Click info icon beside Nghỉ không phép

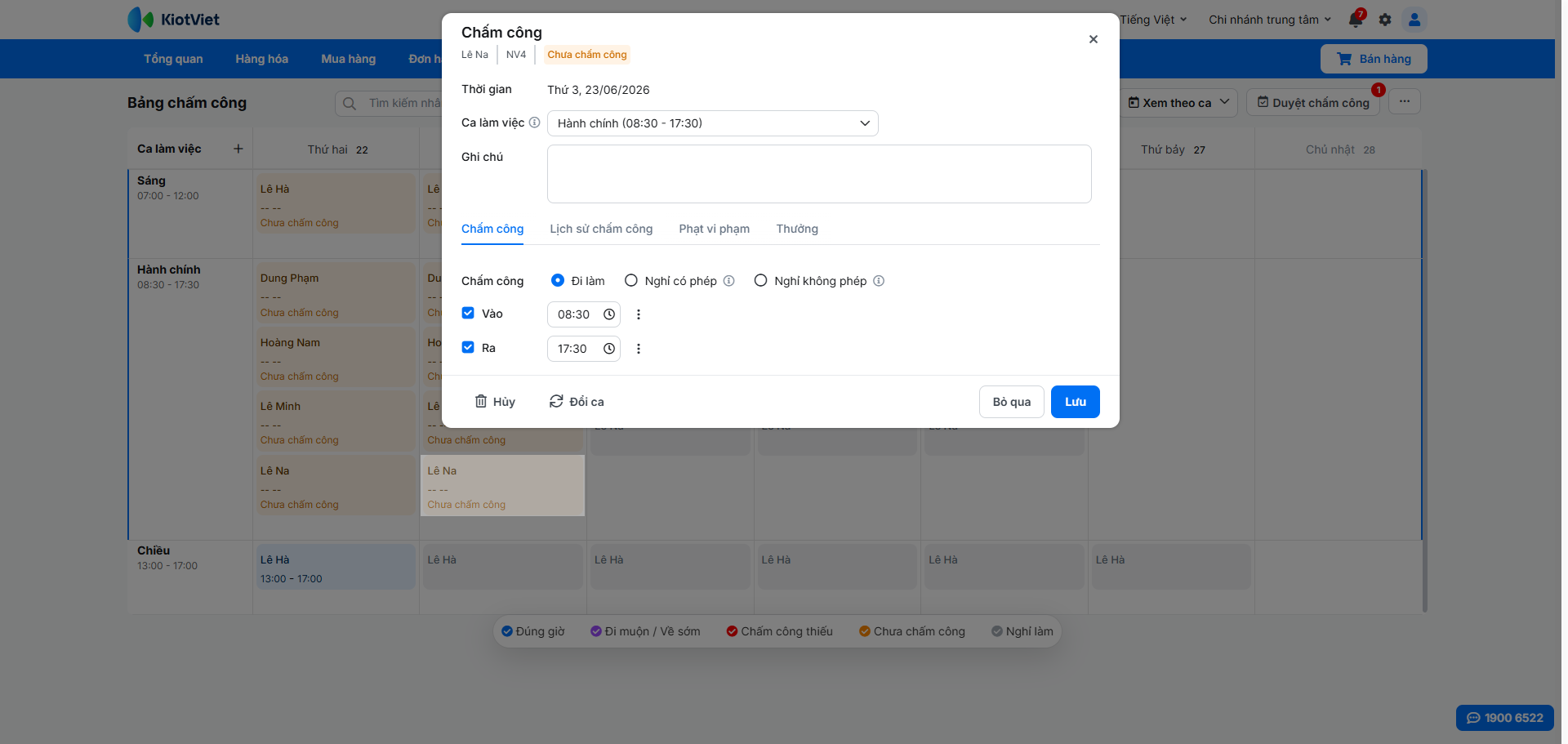[879, 281]
